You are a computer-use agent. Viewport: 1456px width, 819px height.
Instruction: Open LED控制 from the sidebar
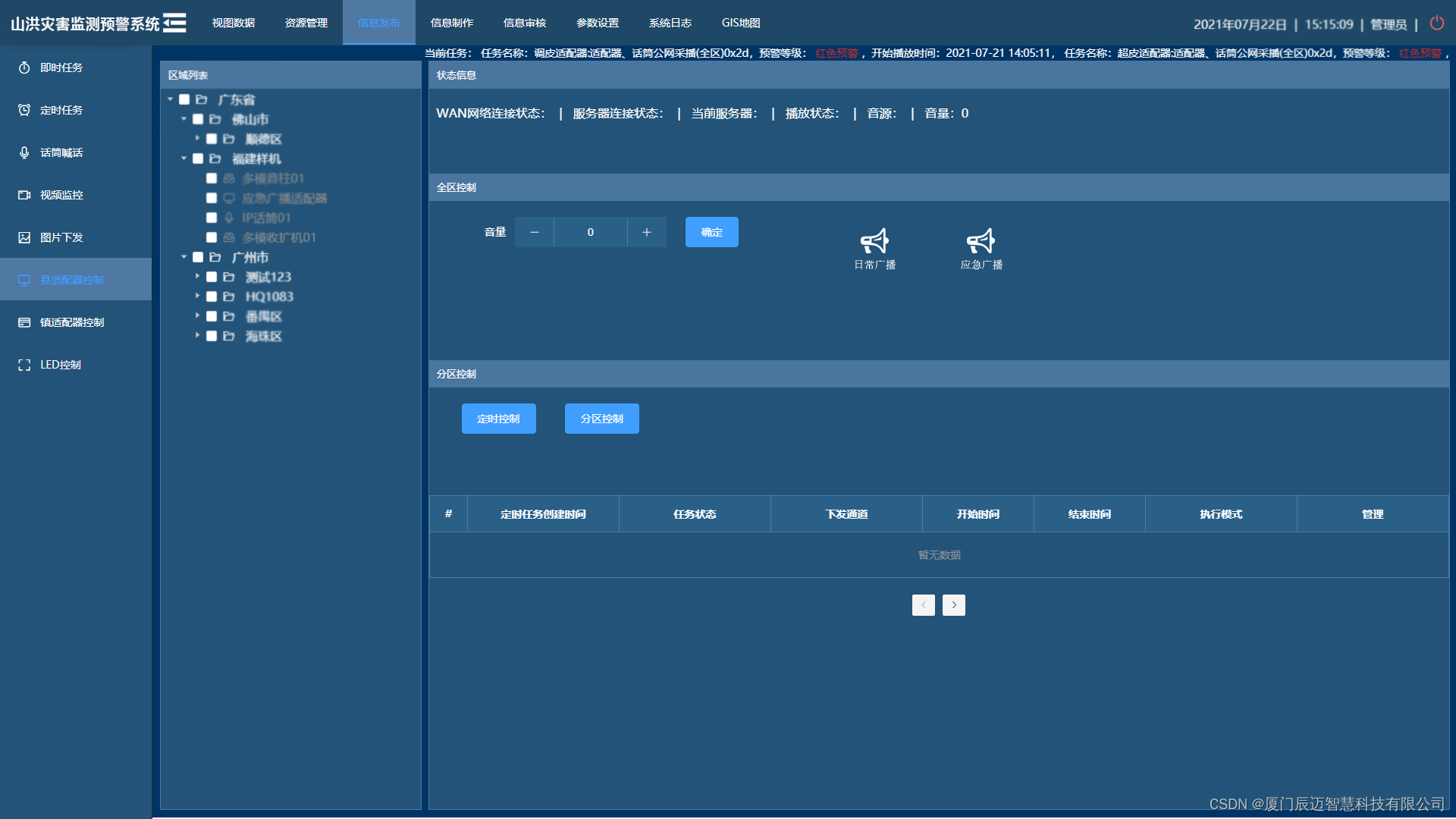point(60,365)
